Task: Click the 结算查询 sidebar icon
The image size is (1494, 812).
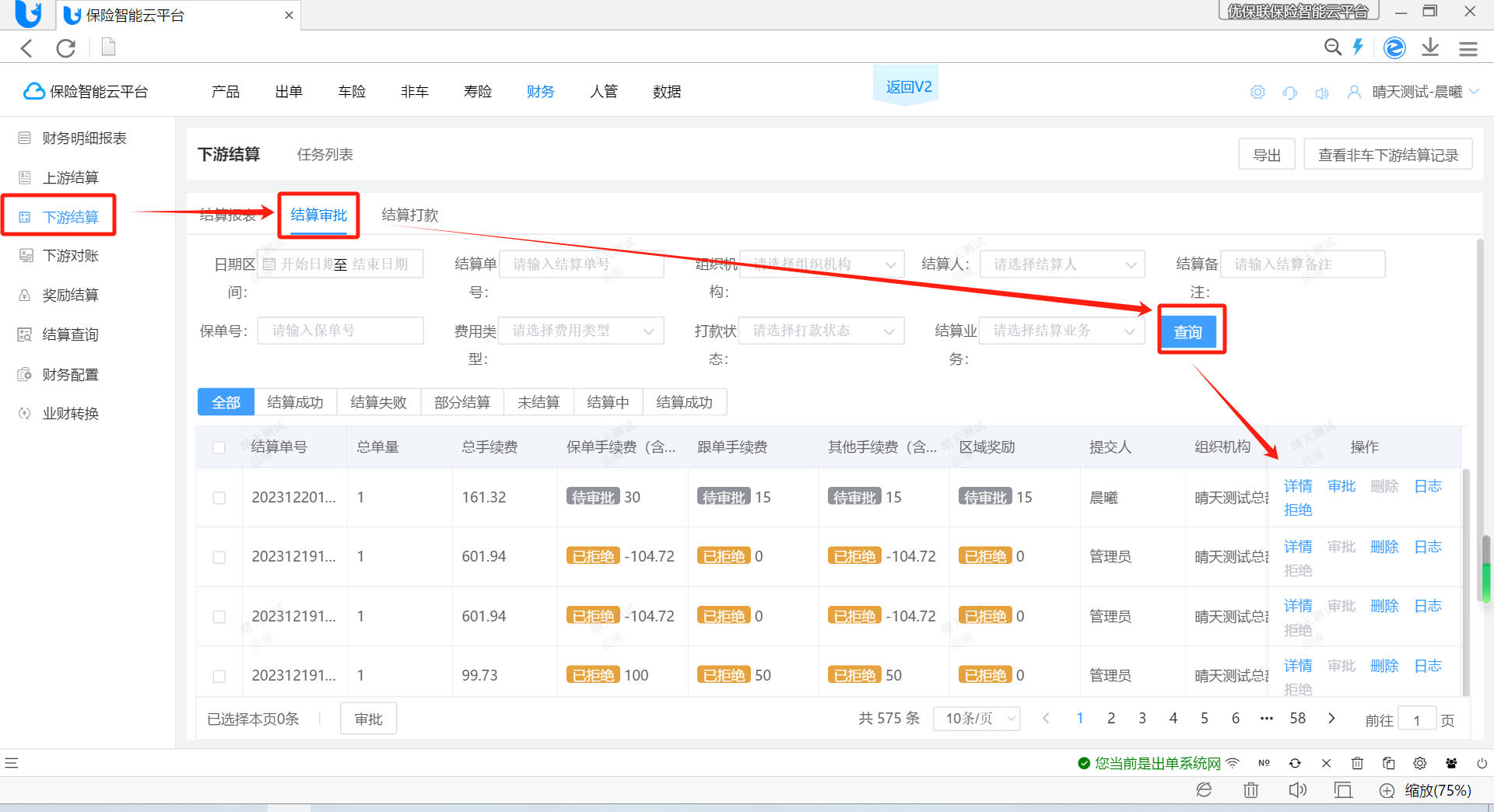Action: [x=25, y=334]
